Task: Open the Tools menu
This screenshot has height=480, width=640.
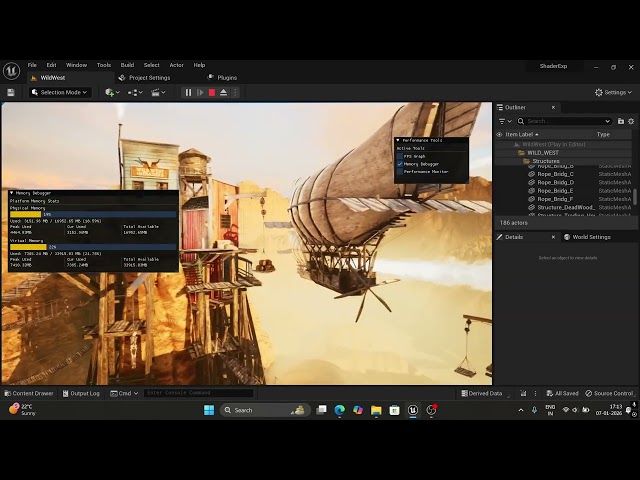Action: tap(104, 65)
